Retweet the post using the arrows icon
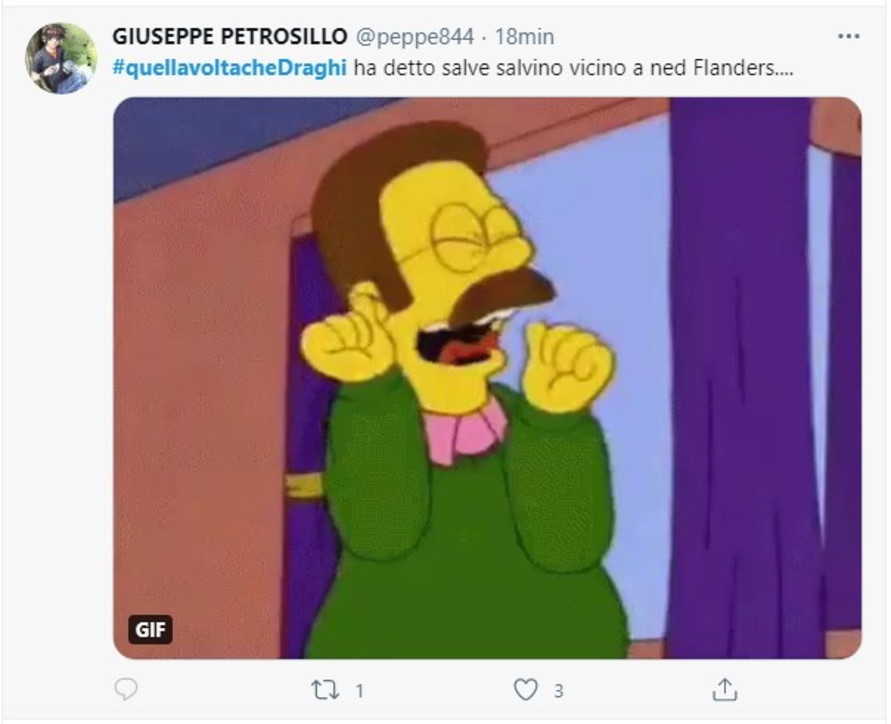The width and height of the screenshot is (891, 724). (325, 690)
